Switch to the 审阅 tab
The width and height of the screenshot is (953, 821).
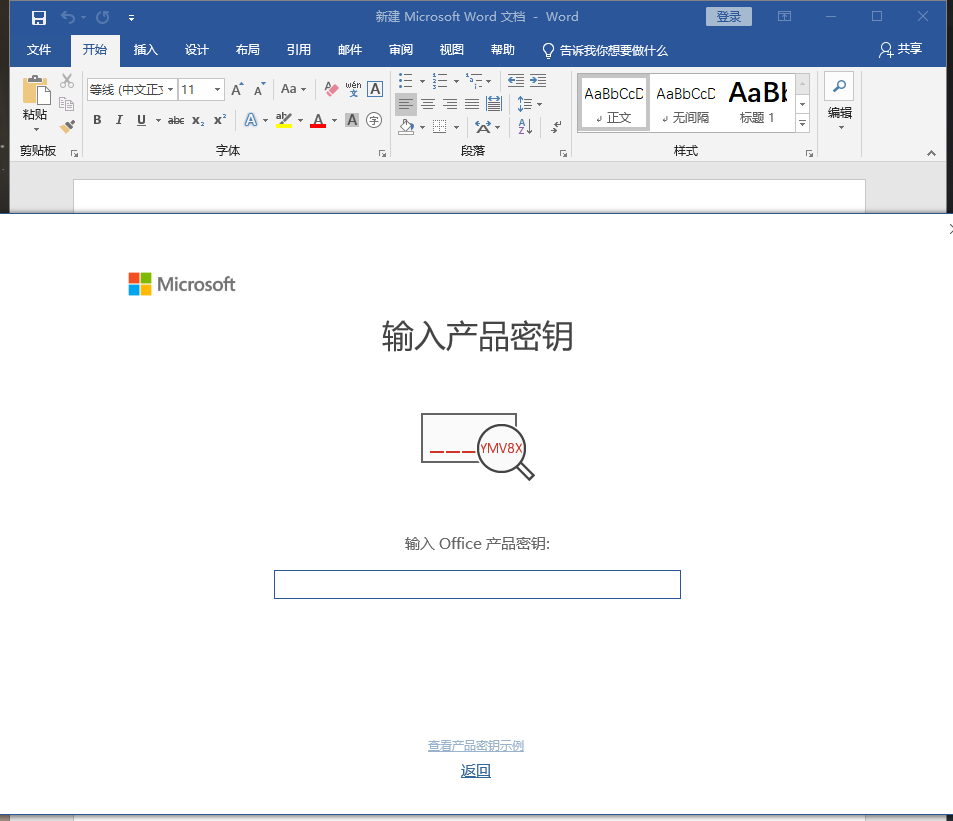401,50
